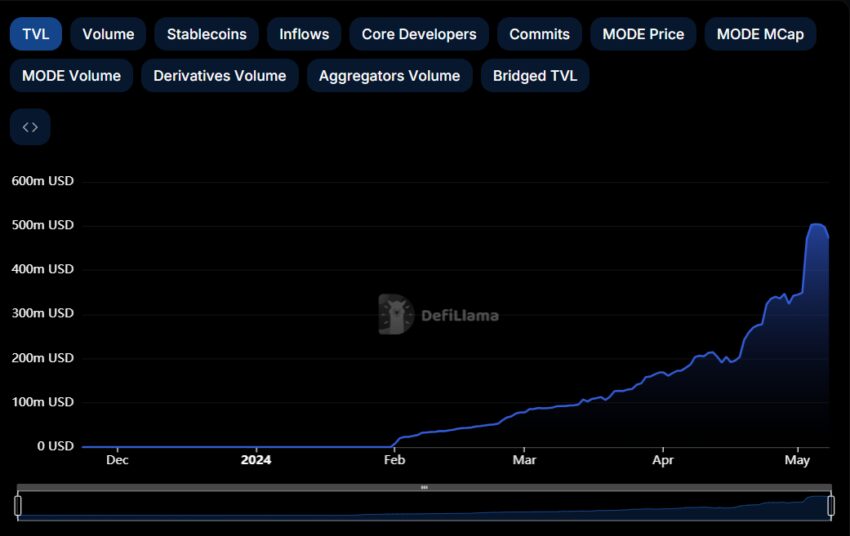850x536 pixels.
Task: Click the center grip of zoom bar
Action: tap(424, 487)
